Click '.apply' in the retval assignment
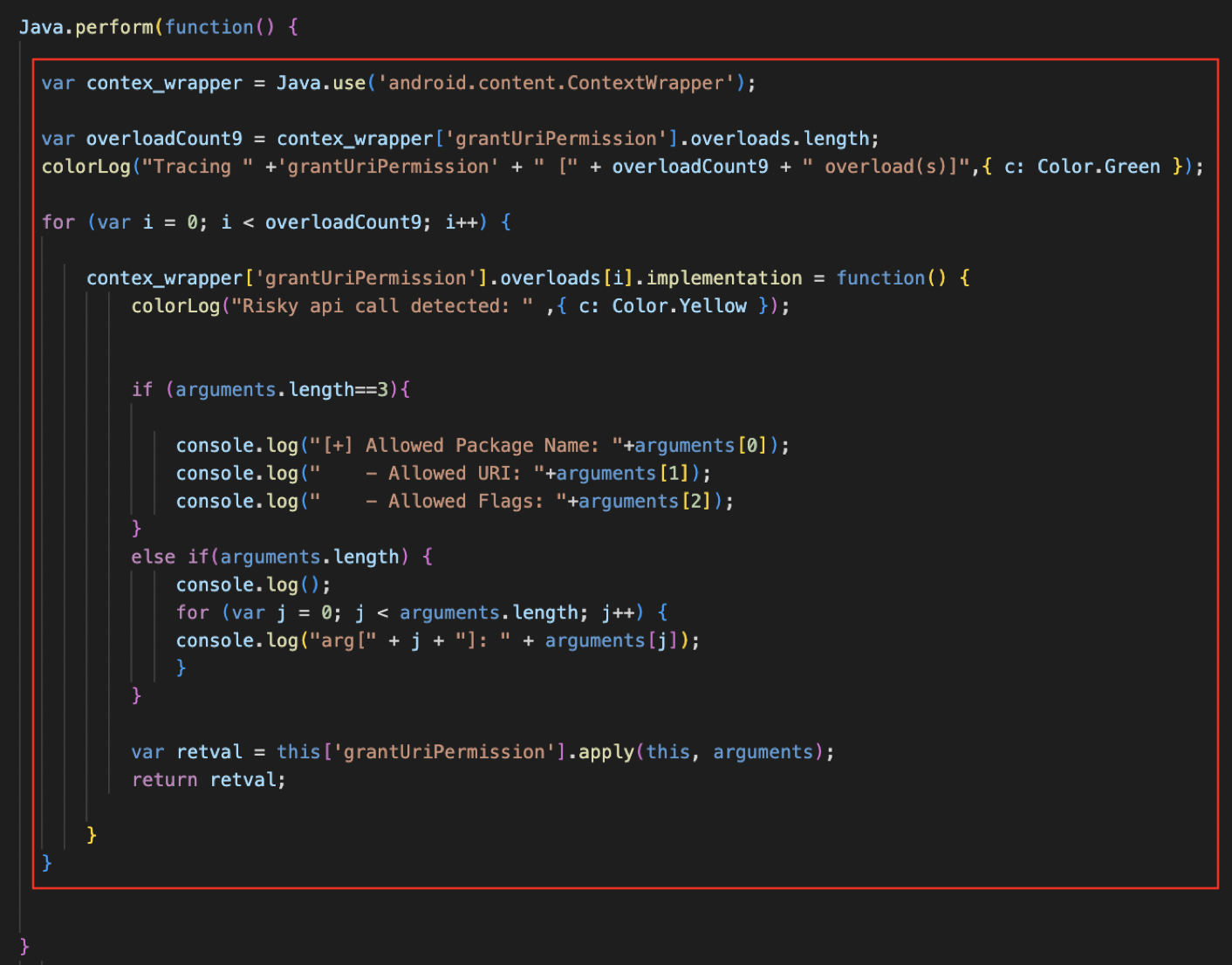Image resolution: width=1232 pixels, height=965 pixels. (600, 752)
